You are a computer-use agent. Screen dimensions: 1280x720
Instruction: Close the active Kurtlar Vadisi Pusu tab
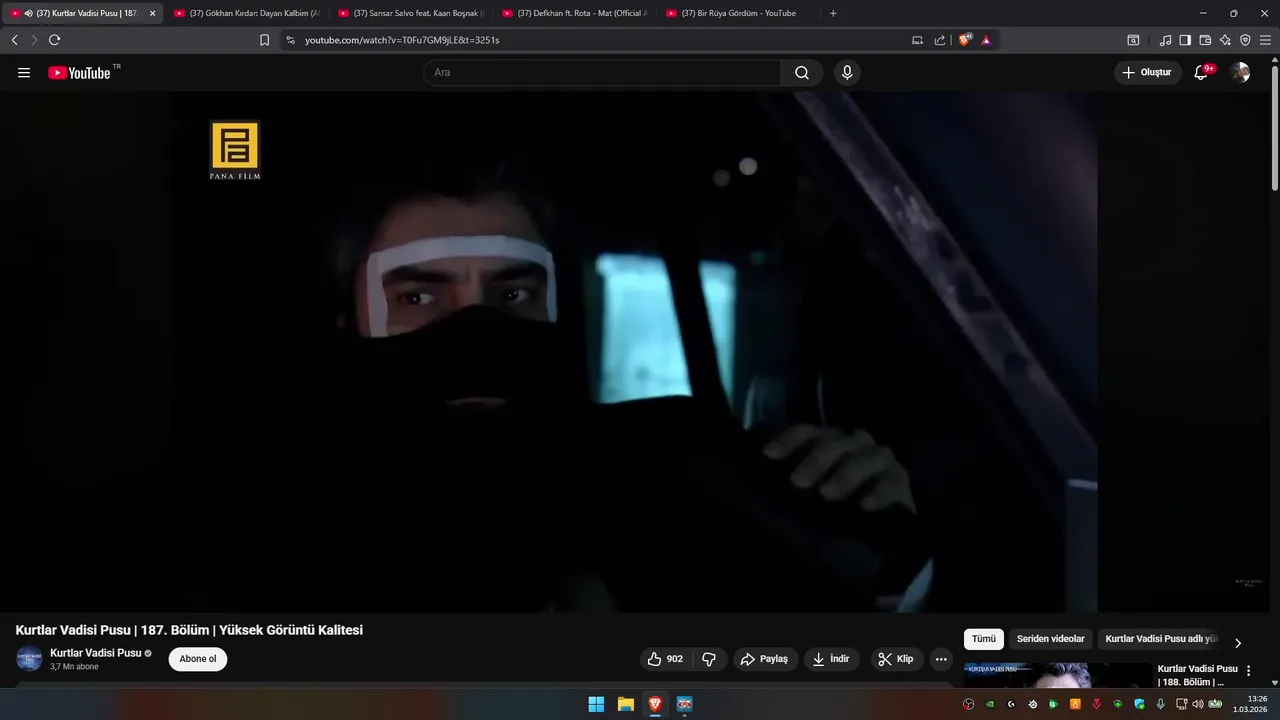[153, 13]
